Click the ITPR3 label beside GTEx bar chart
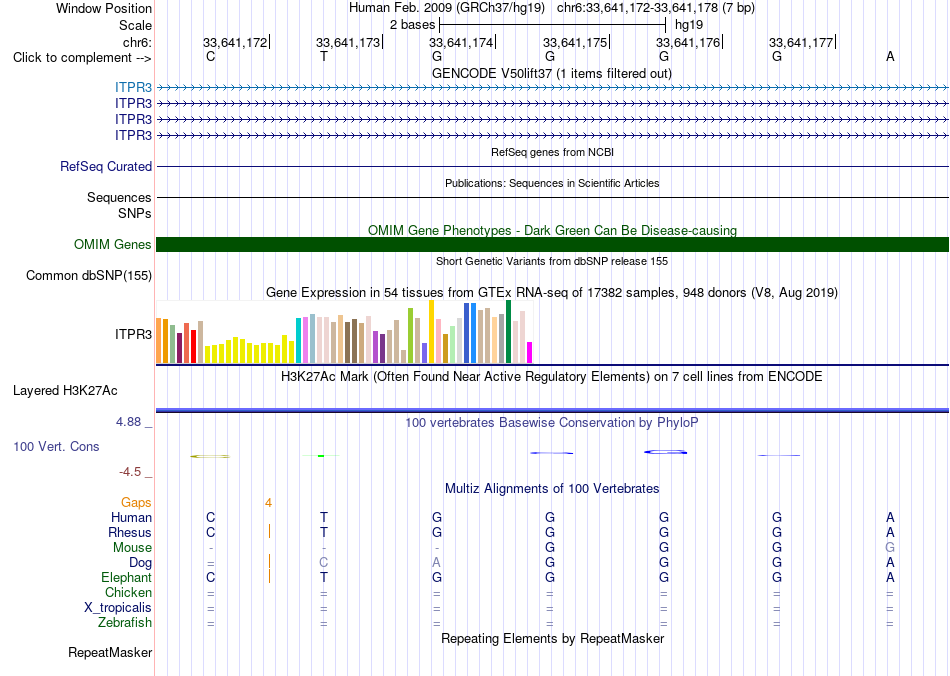The image size is (950, 676). [133, 334]
